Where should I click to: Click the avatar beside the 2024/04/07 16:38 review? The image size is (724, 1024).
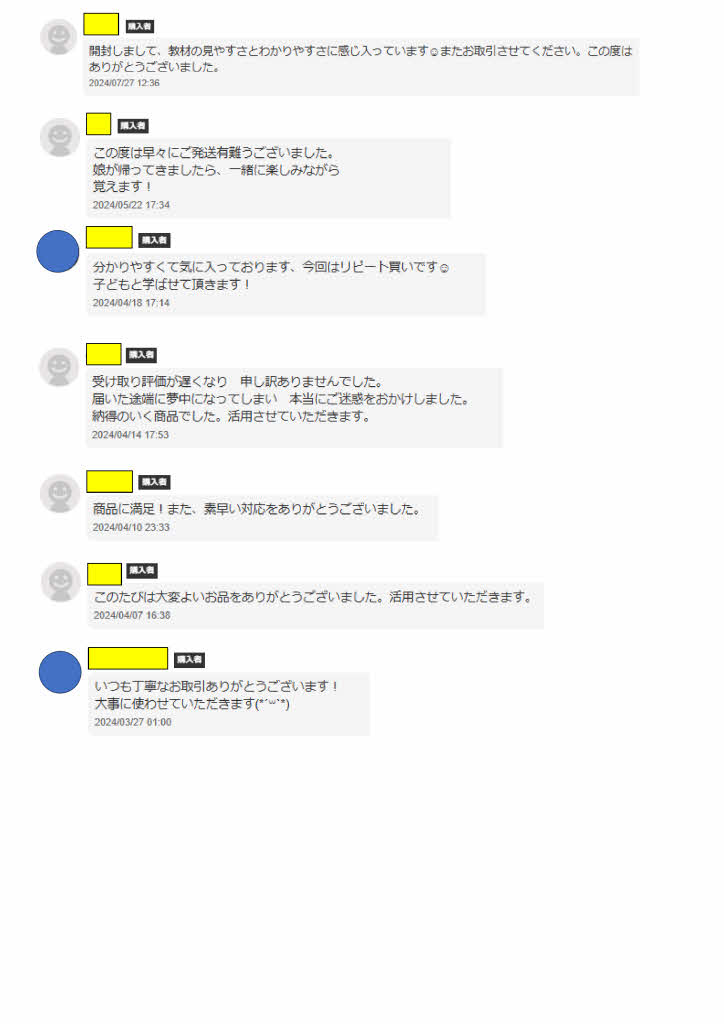coord(61,581)
